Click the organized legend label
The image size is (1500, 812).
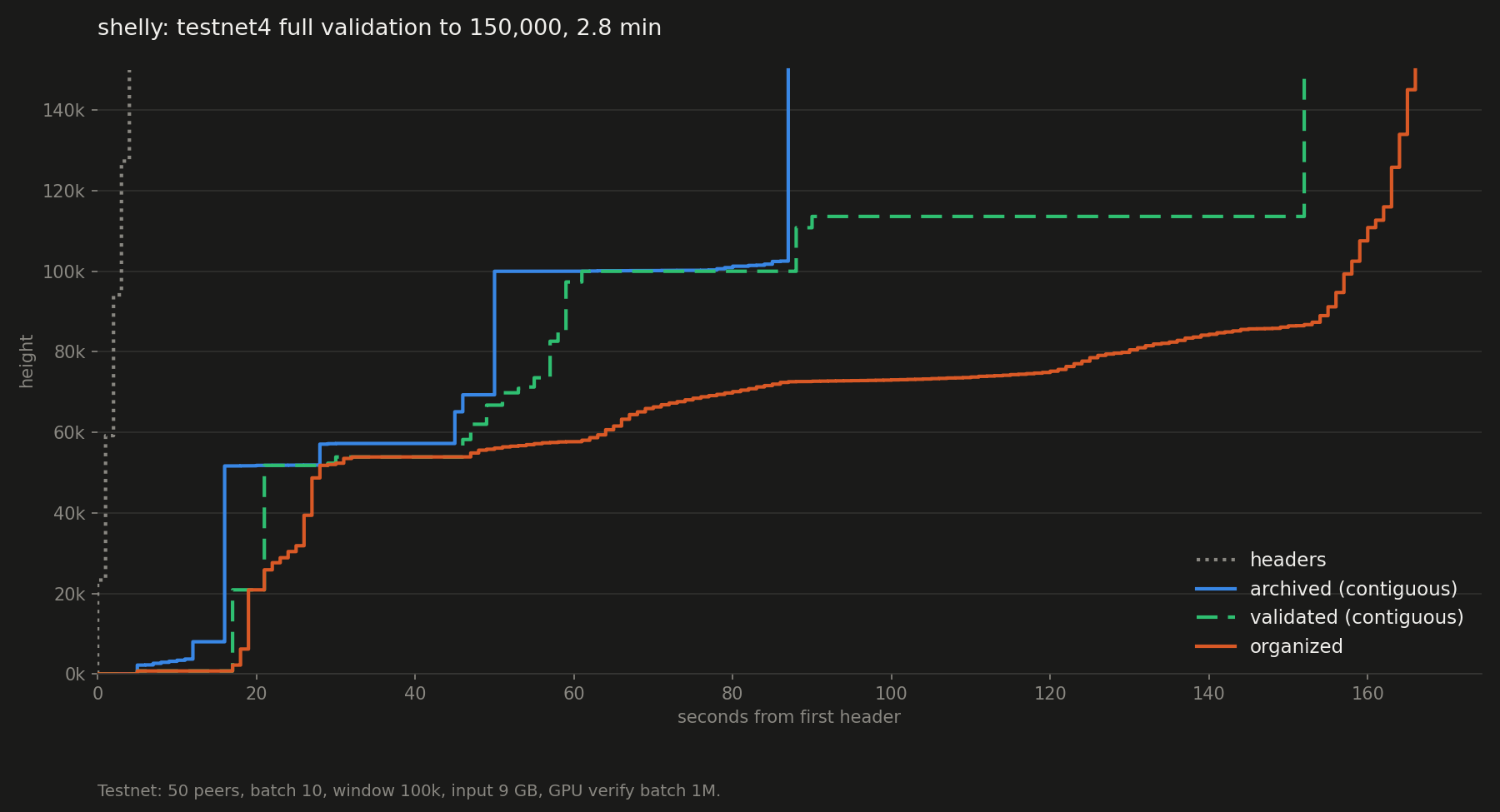pos(1296,646)
